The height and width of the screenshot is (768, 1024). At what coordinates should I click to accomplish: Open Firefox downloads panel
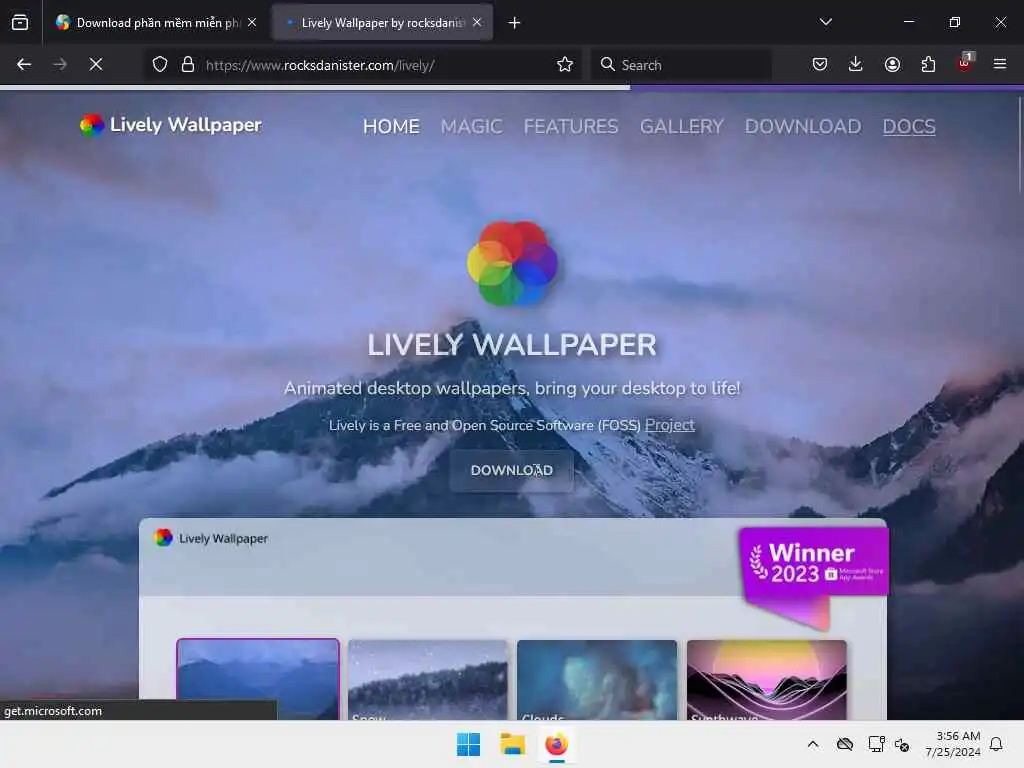point(856,64)
